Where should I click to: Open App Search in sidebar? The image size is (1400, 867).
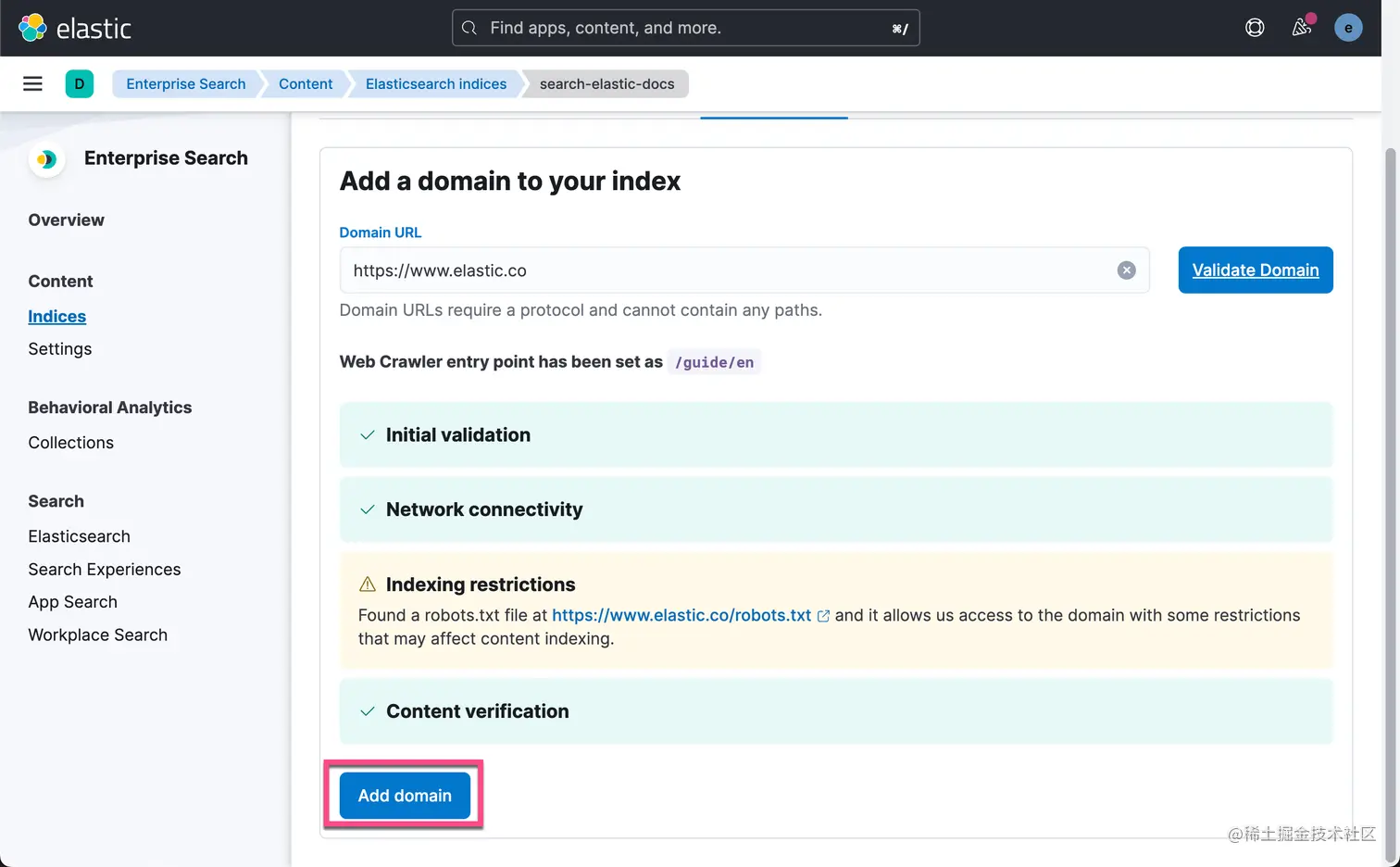coord(73,602)
